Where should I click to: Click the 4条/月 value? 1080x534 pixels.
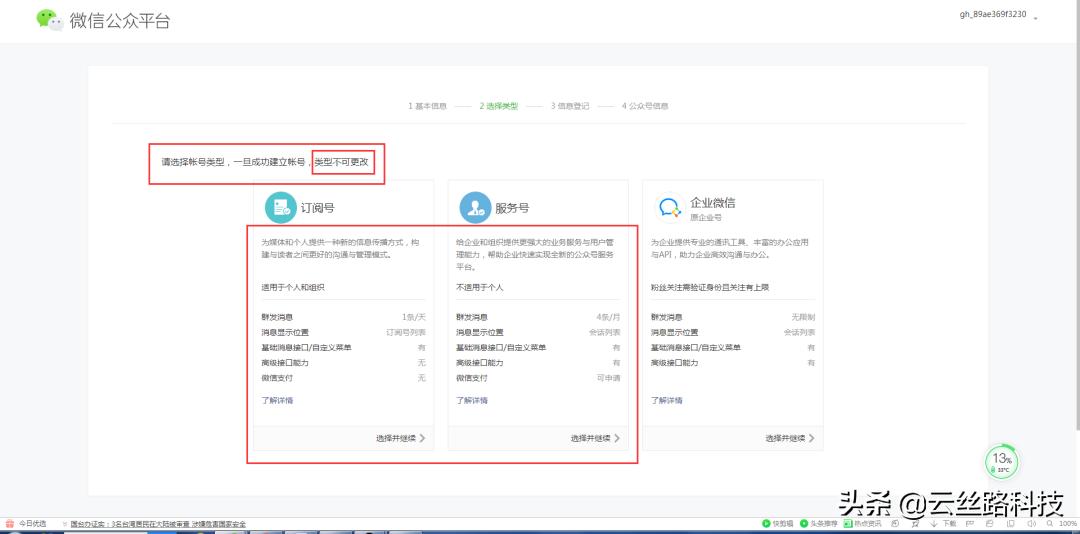tap(608, 317)
